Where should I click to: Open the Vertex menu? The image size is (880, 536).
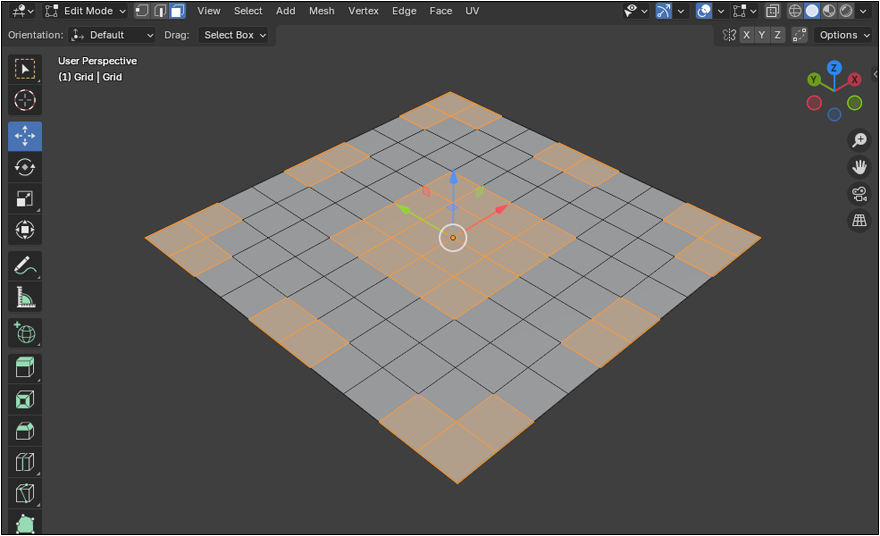[363, 11]
